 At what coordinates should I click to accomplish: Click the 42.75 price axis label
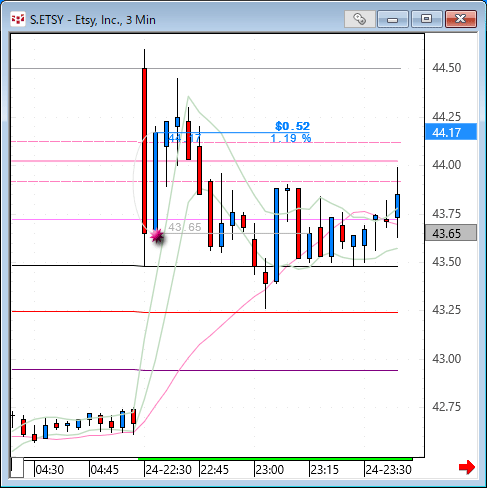[446, 407]
